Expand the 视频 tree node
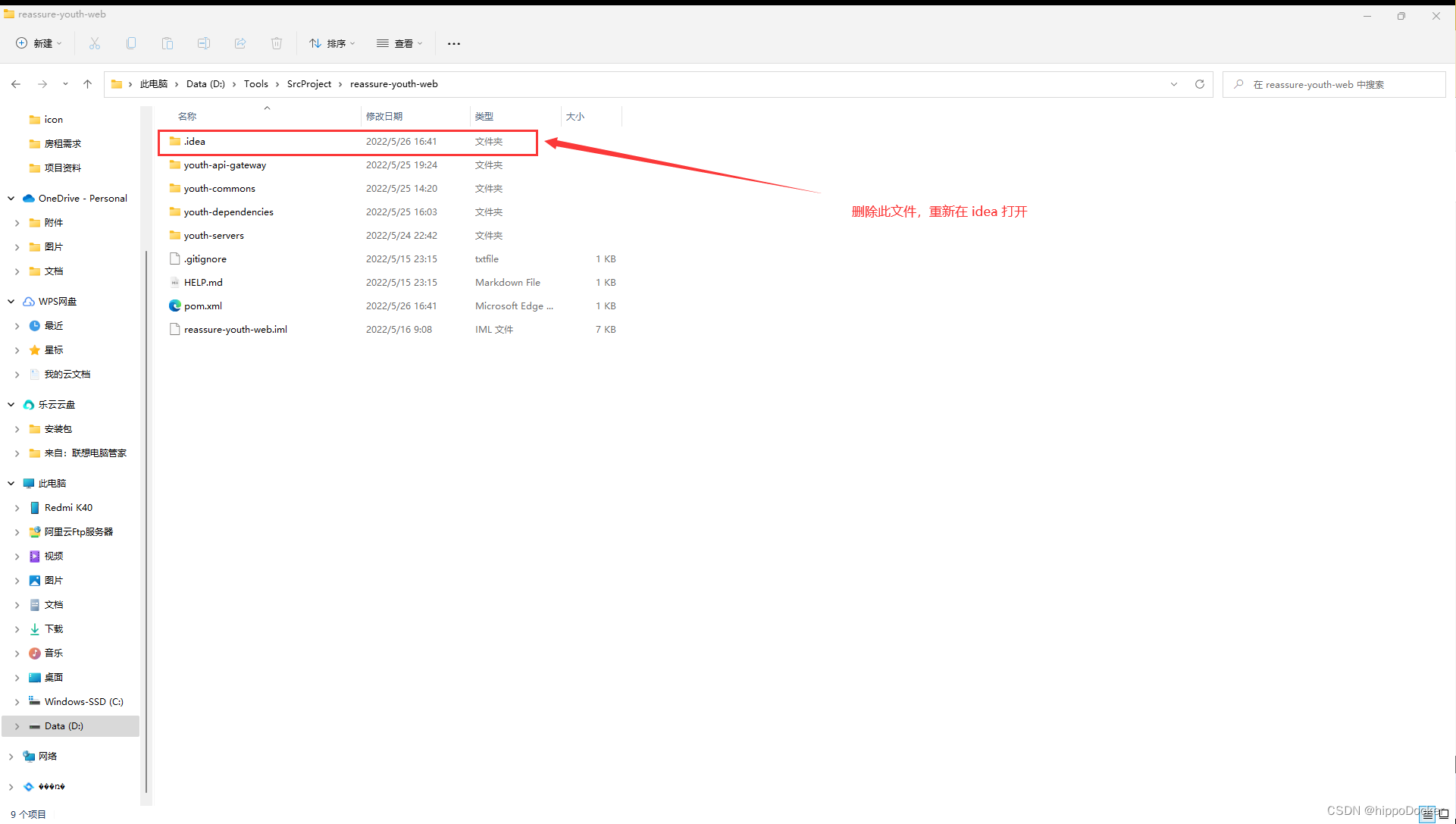The image size is (1456, 824). click(x=17, y=556)
